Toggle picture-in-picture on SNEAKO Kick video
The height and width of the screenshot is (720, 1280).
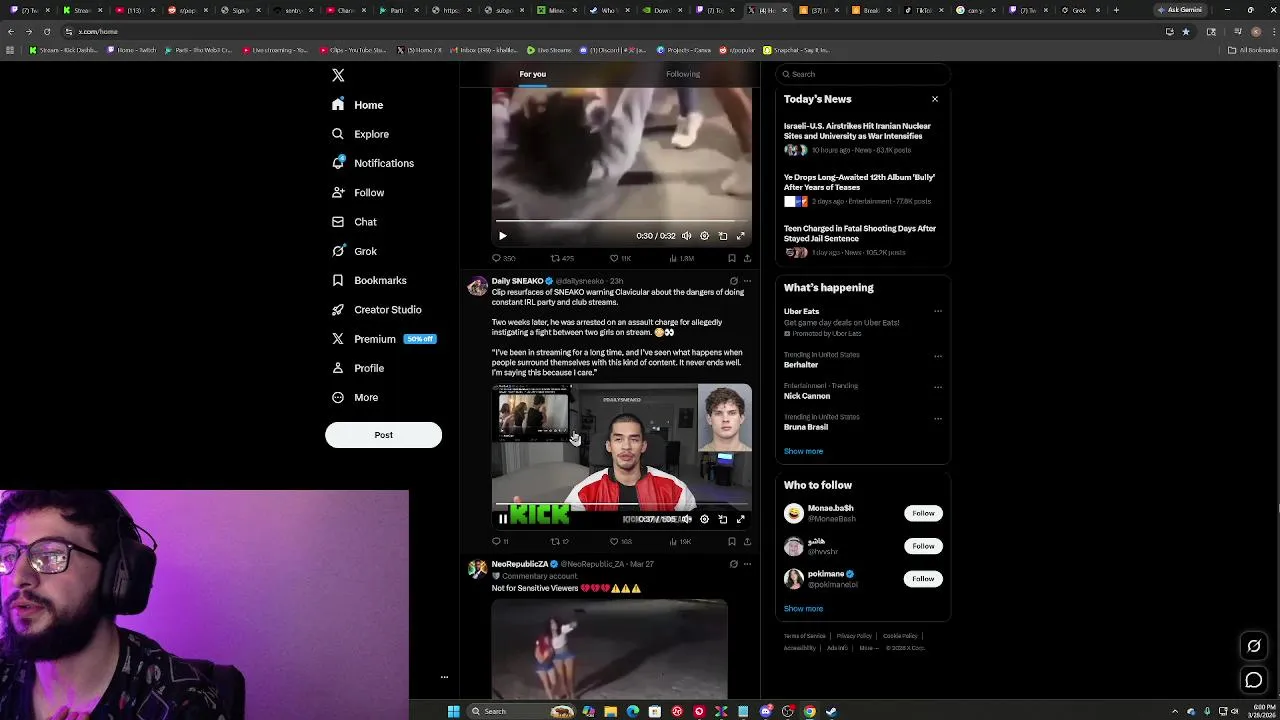723,519
